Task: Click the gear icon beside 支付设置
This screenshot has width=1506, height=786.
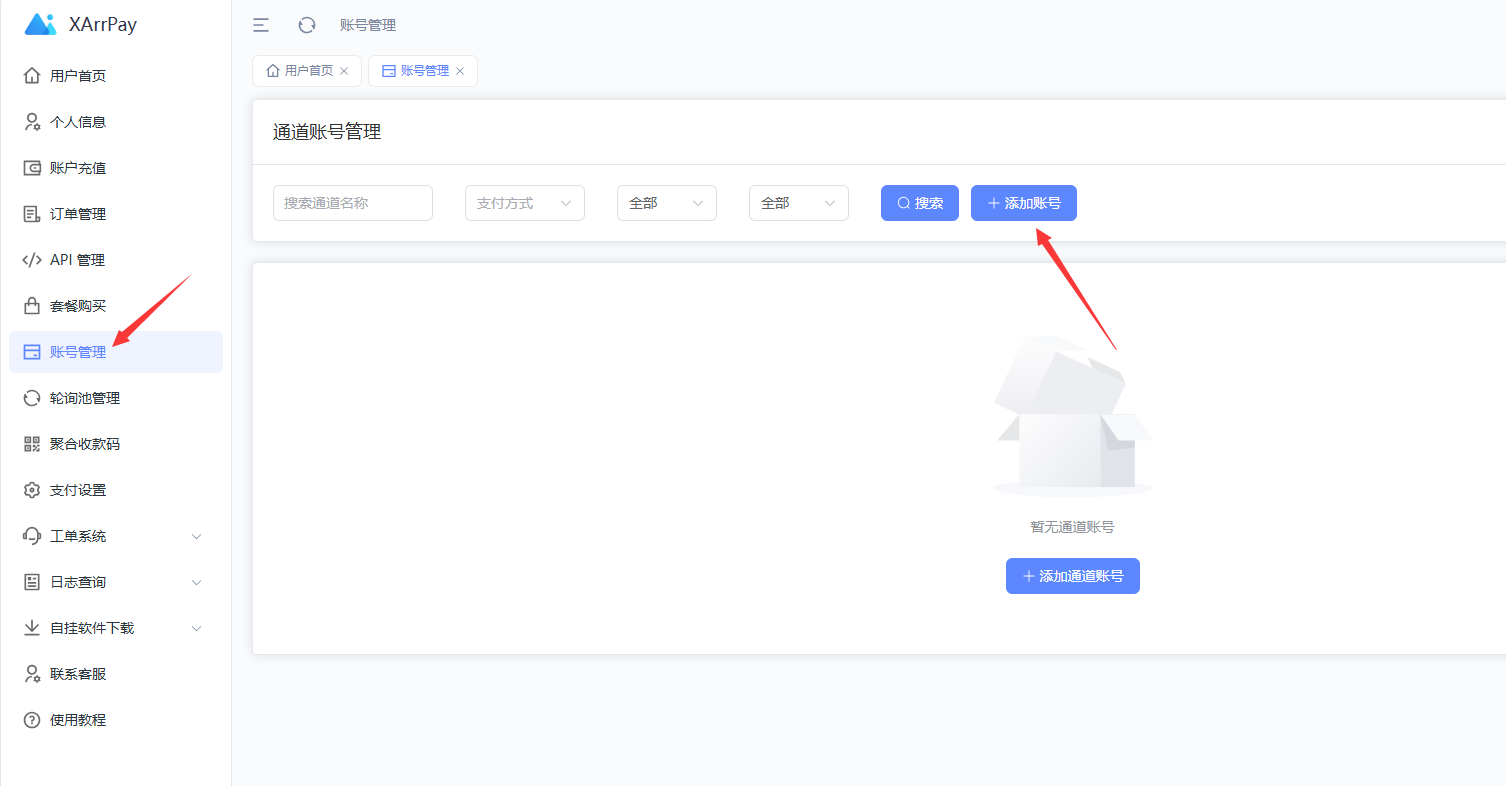Action: point(32,490)
